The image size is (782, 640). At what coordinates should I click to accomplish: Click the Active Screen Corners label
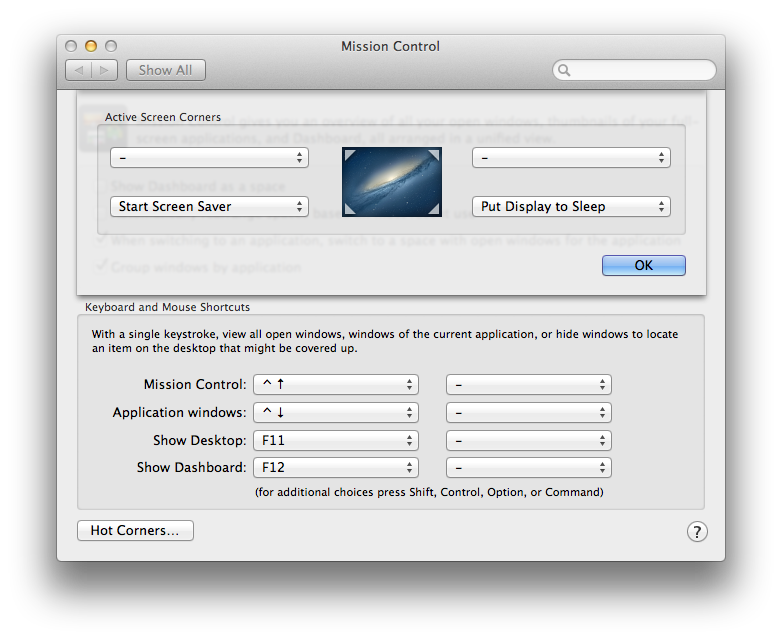[x=163, y=117]
